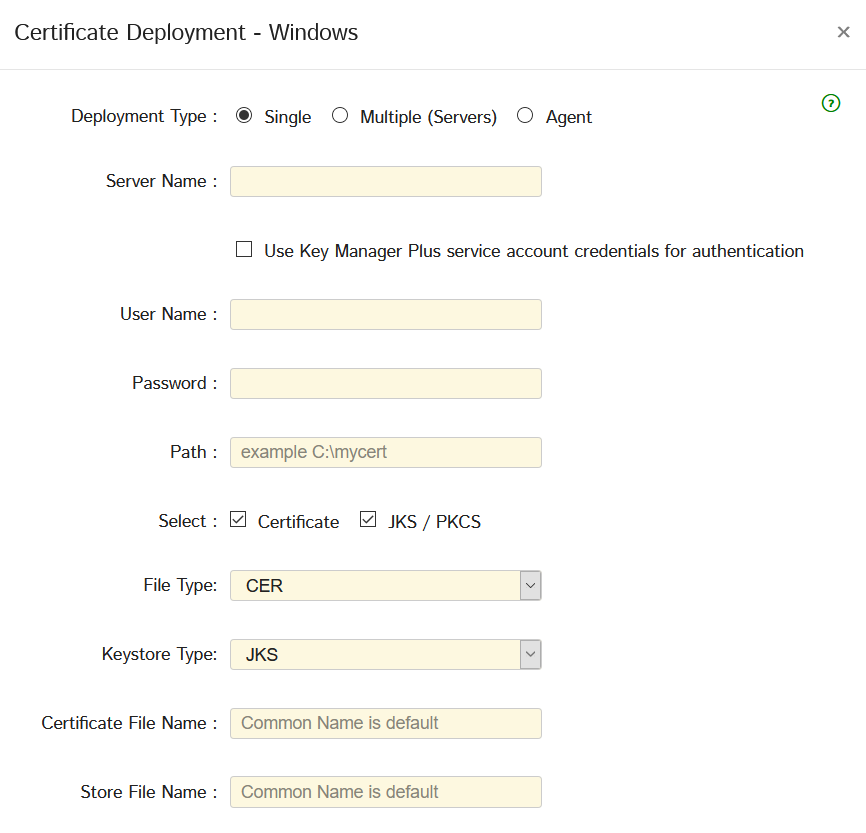Close the Certificate Deployment dialog
The image size is (866, 833).
tap(843, 32)
